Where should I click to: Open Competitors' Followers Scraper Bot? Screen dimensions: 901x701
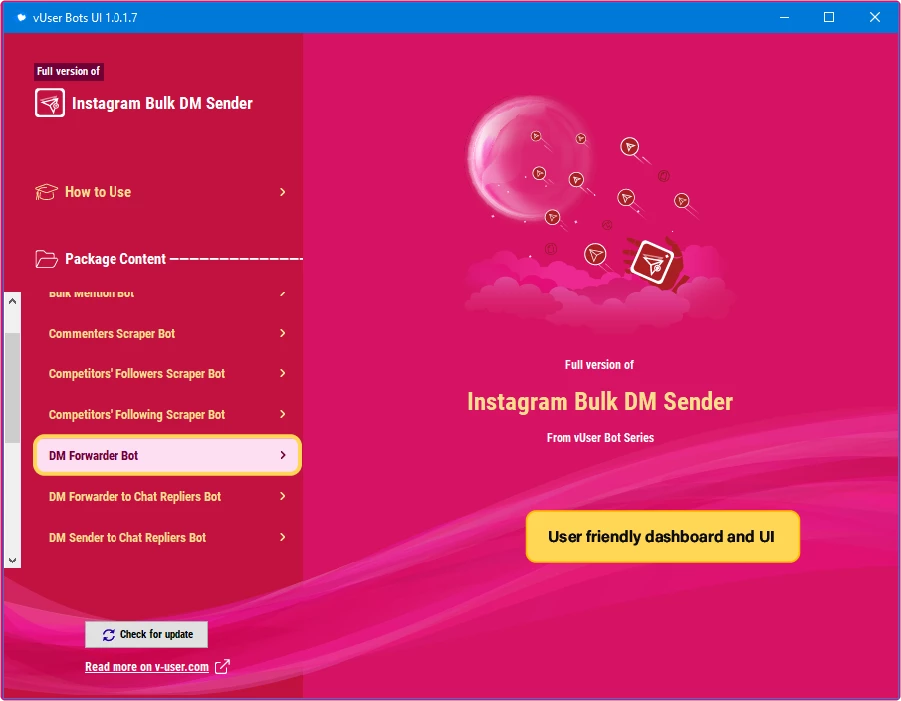[x=167, y=373]
